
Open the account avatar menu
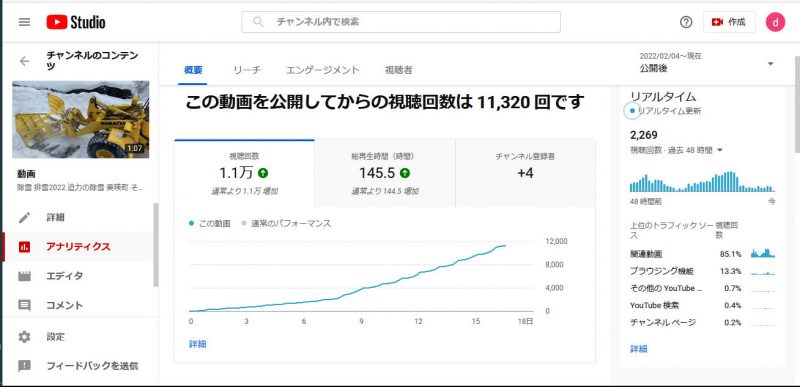point(775,22)
